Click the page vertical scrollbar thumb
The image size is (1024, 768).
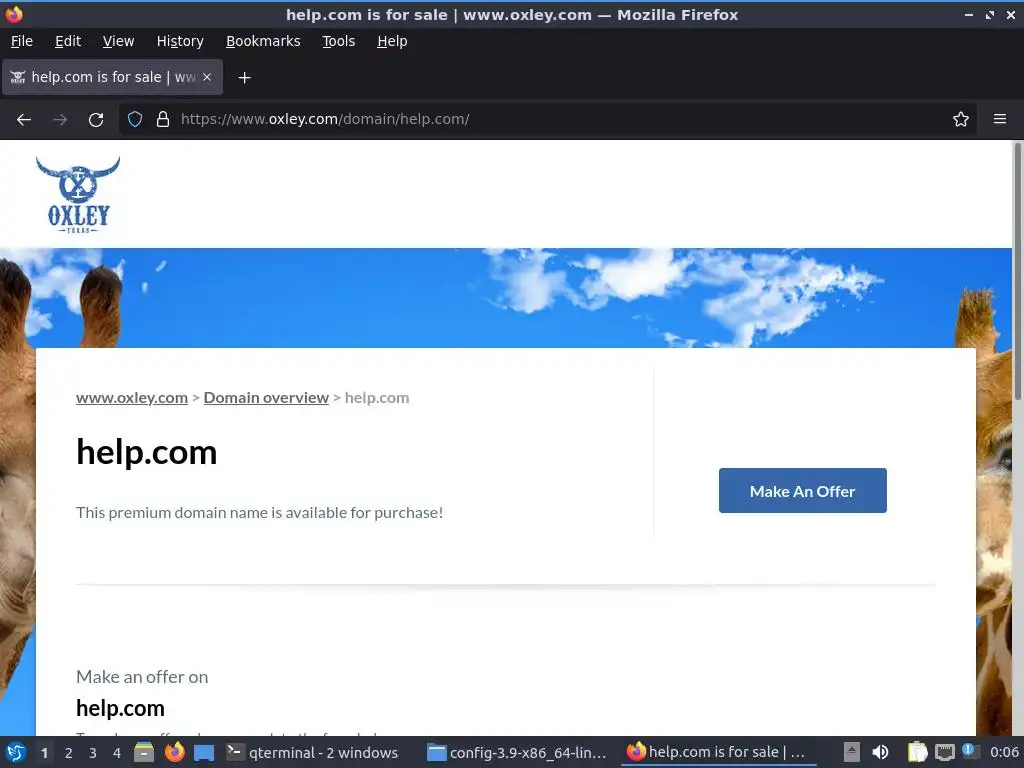click(1017, 271)
